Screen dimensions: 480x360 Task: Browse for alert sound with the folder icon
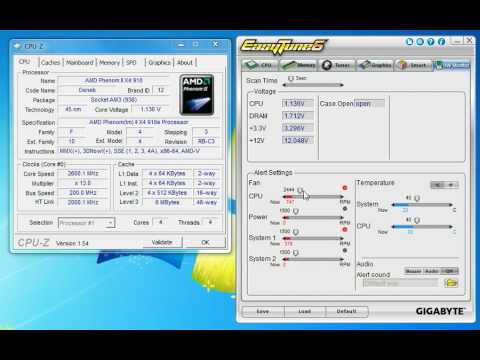pyautogui.click(x=451, y=283)
